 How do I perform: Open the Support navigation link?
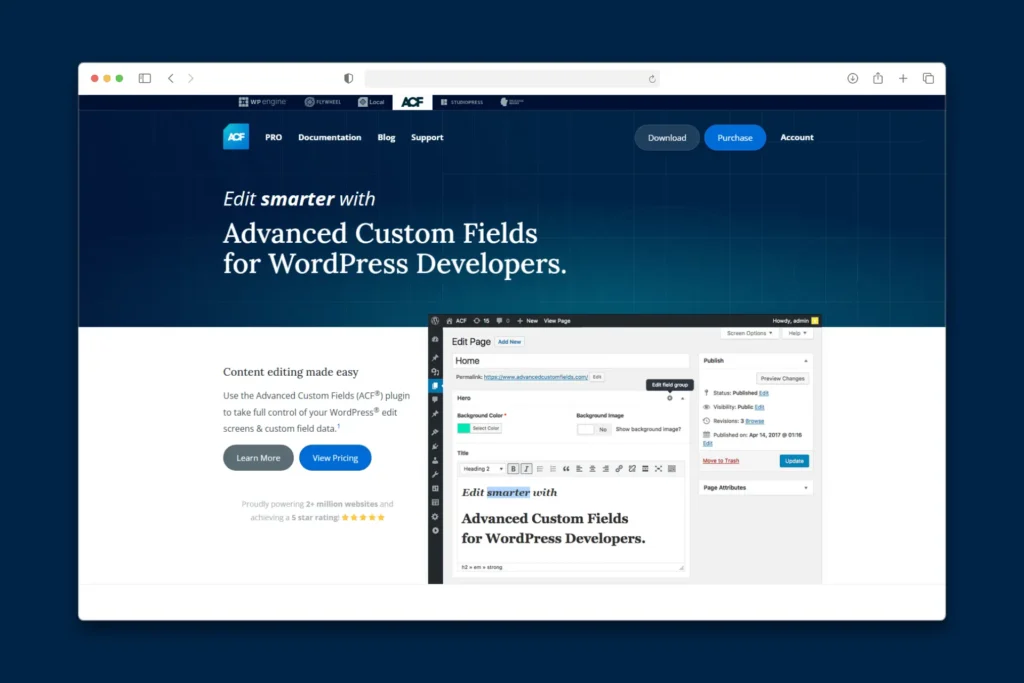click(x=427, y=137)
